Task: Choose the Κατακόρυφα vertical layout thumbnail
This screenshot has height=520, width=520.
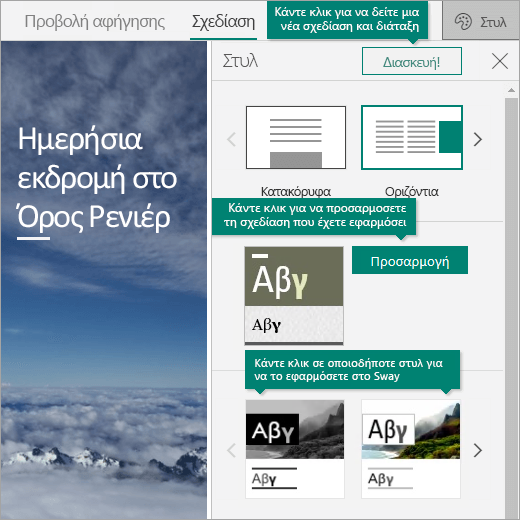Action: coord(296,137)
